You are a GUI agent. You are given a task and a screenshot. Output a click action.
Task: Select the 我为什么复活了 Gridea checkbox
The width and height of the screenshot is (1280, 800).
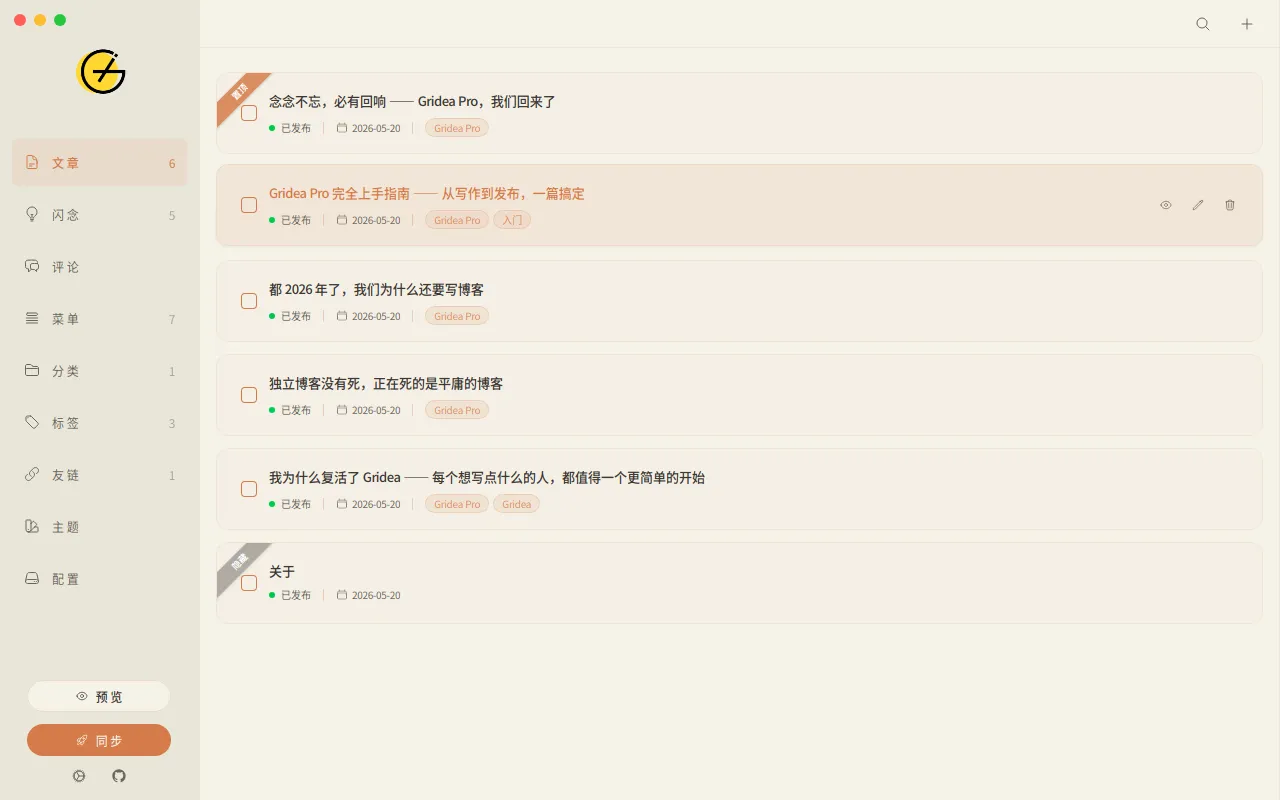pyautogui.click(x=249, y=489)
